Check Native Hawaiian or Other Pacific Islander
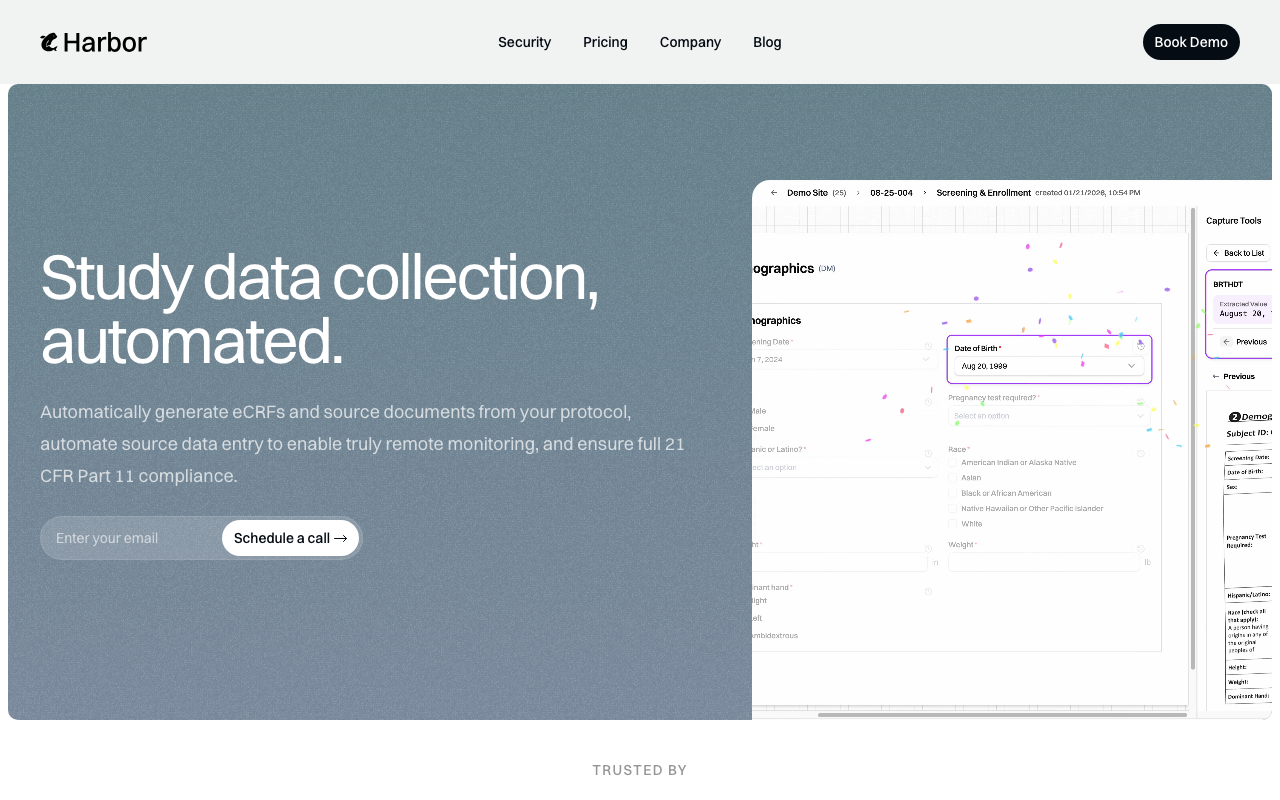The image size is (1280, 800). point(953,508)
